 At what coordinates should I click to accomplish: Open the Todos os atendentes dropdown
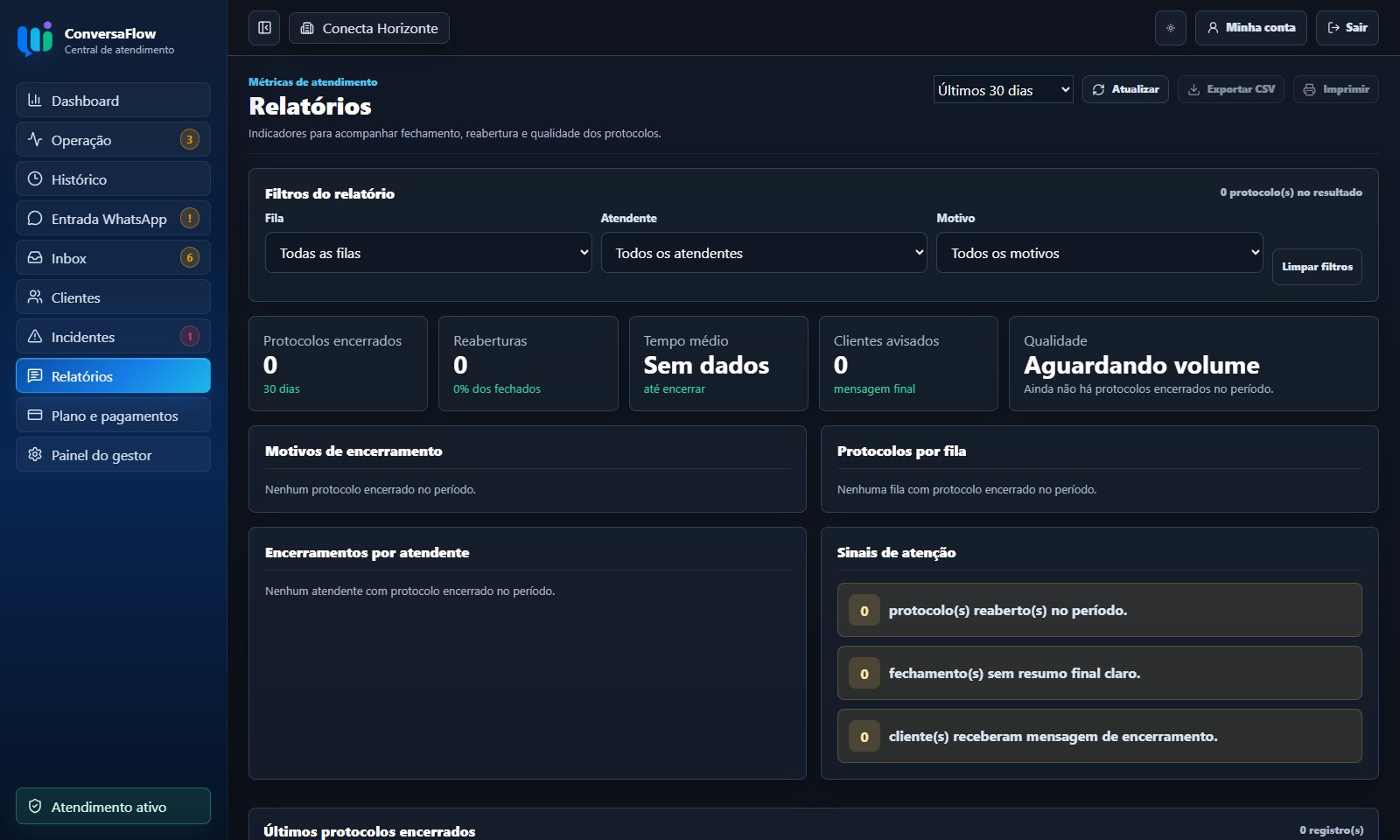click(x=764, y=252)
